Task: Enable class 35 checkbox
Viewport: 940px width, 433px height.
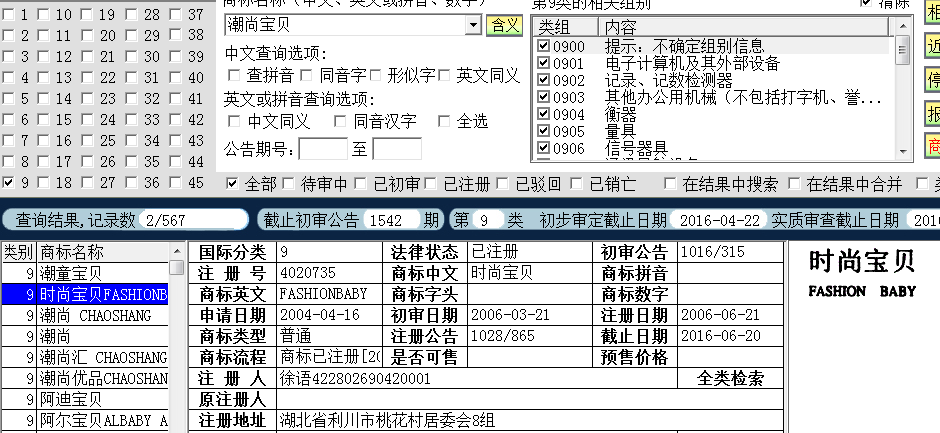Action: tap(132, 161)
